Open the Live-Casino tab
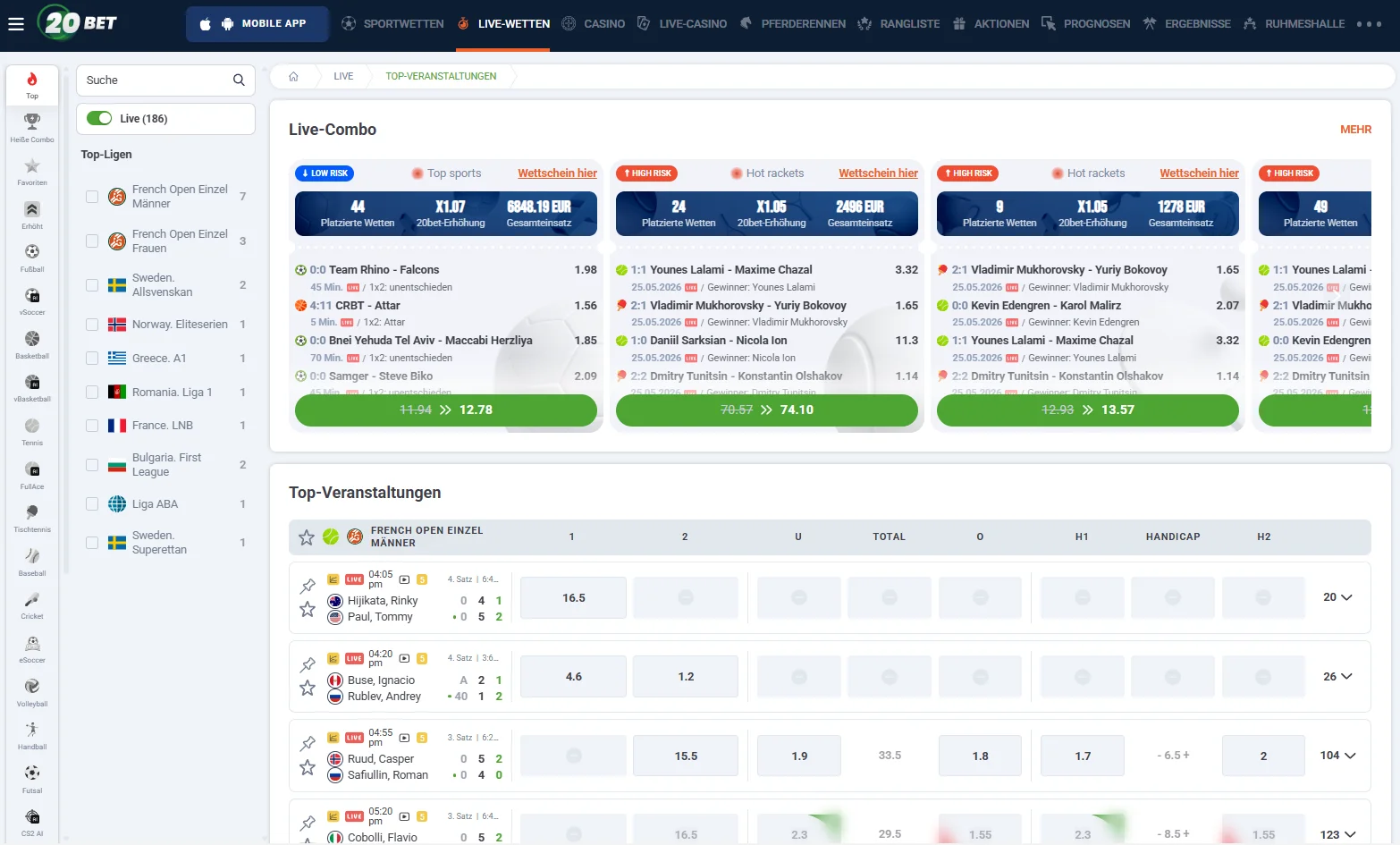 pos(682,24)
